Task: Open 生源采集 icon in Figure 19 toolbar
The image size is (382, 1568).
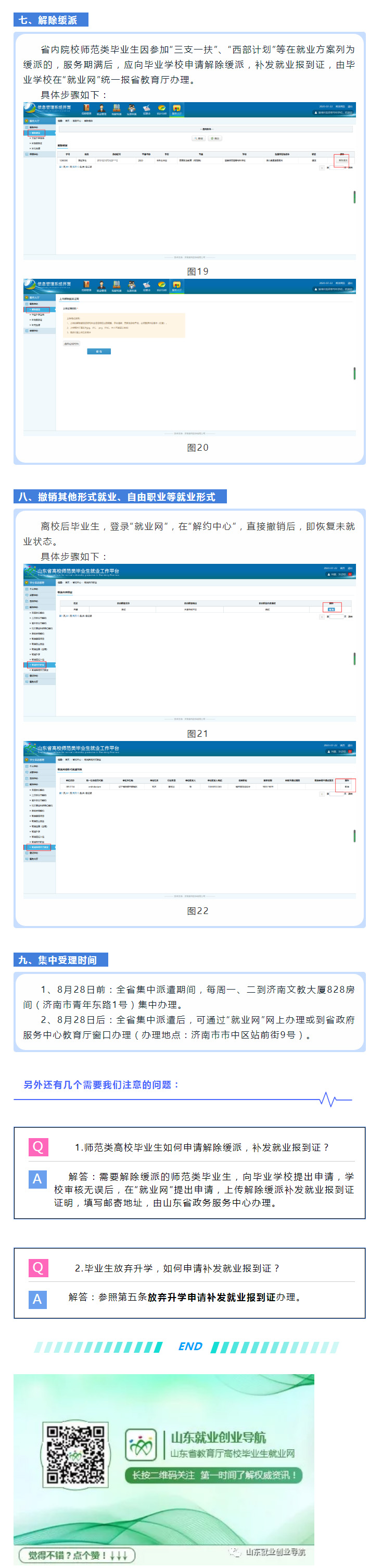Action: [x=131, y=109]
